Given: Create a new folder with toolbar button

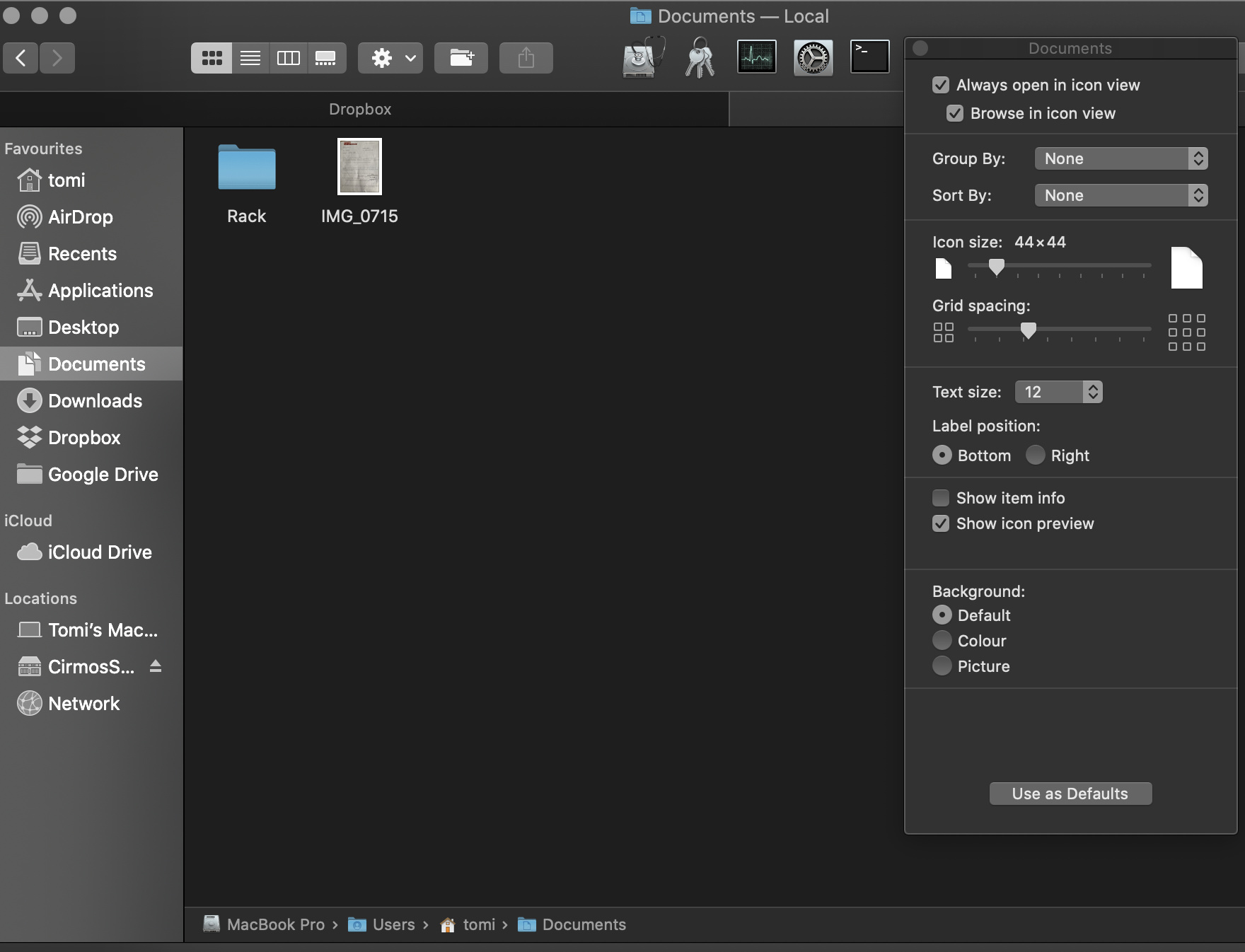Looking at the screenshot, I should pyautogui.click(x=461, y=58).
